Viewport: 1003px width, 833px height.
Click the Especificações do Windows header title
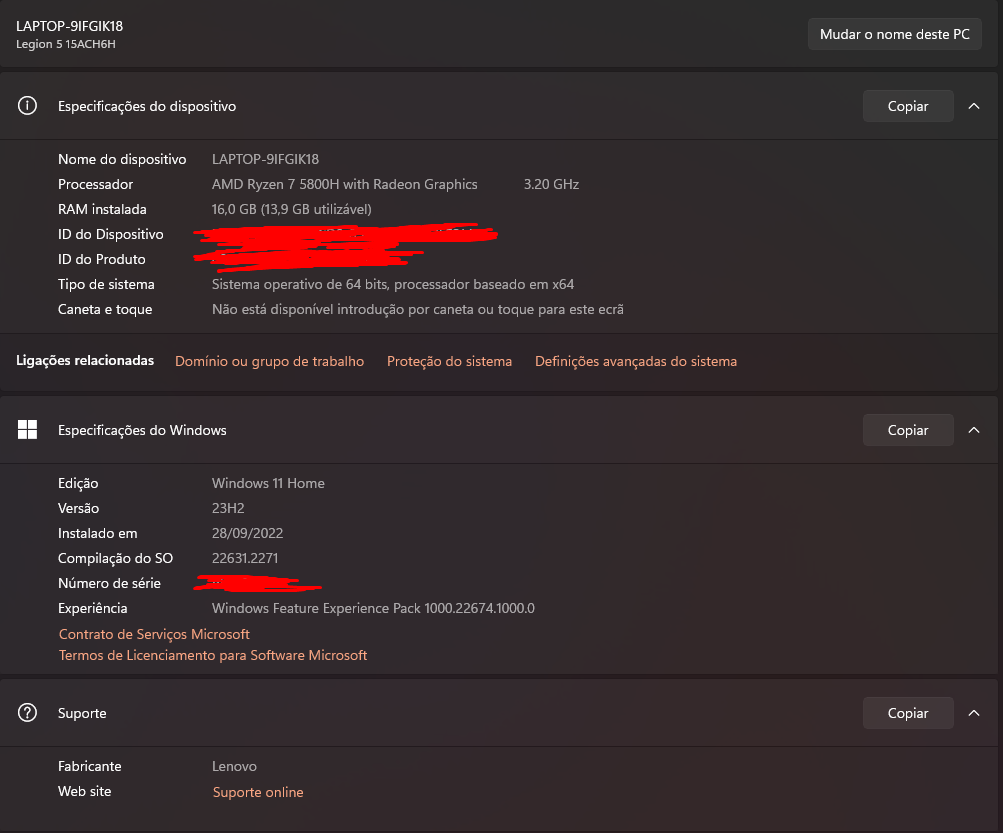point(142,430)
